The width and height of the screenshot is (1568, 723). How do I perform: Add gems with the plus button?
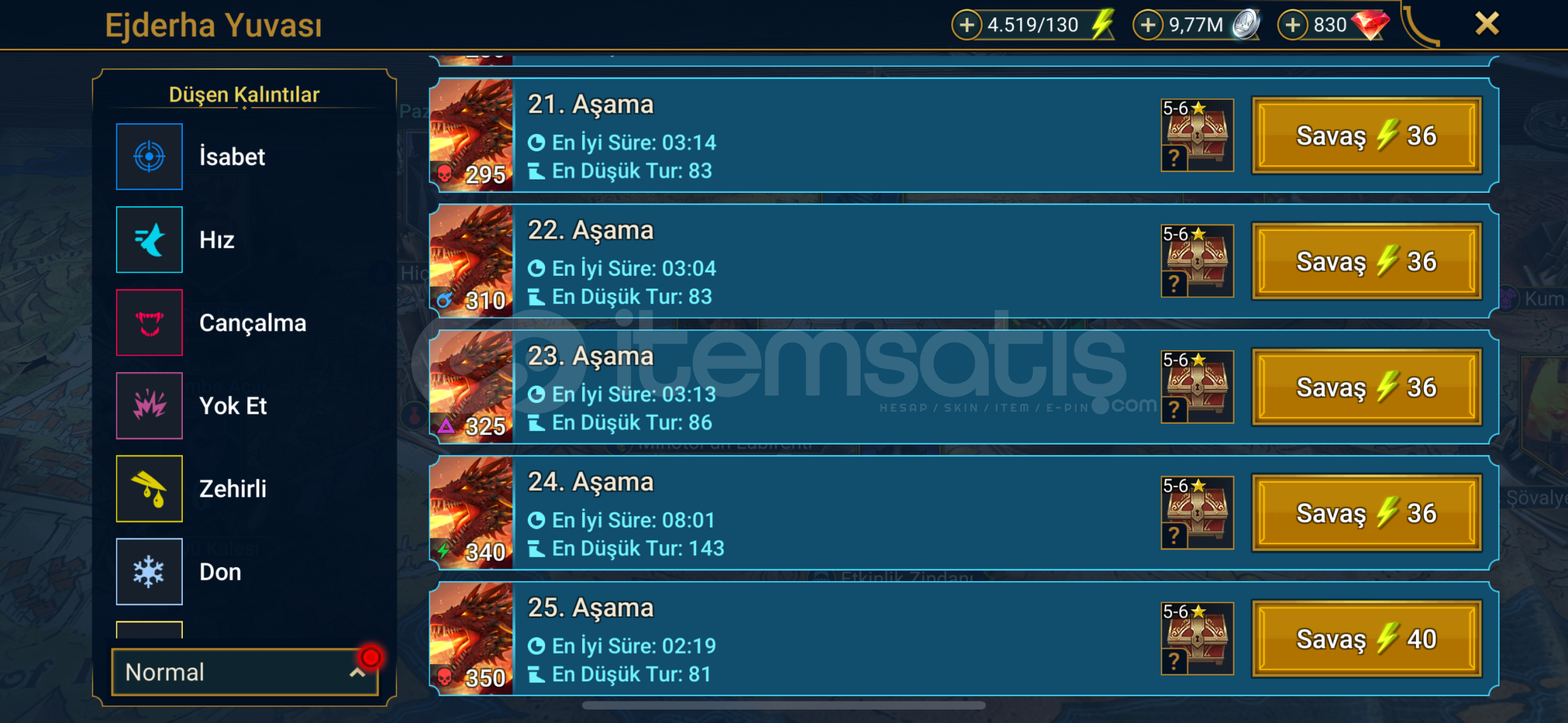pos(1293,25)
